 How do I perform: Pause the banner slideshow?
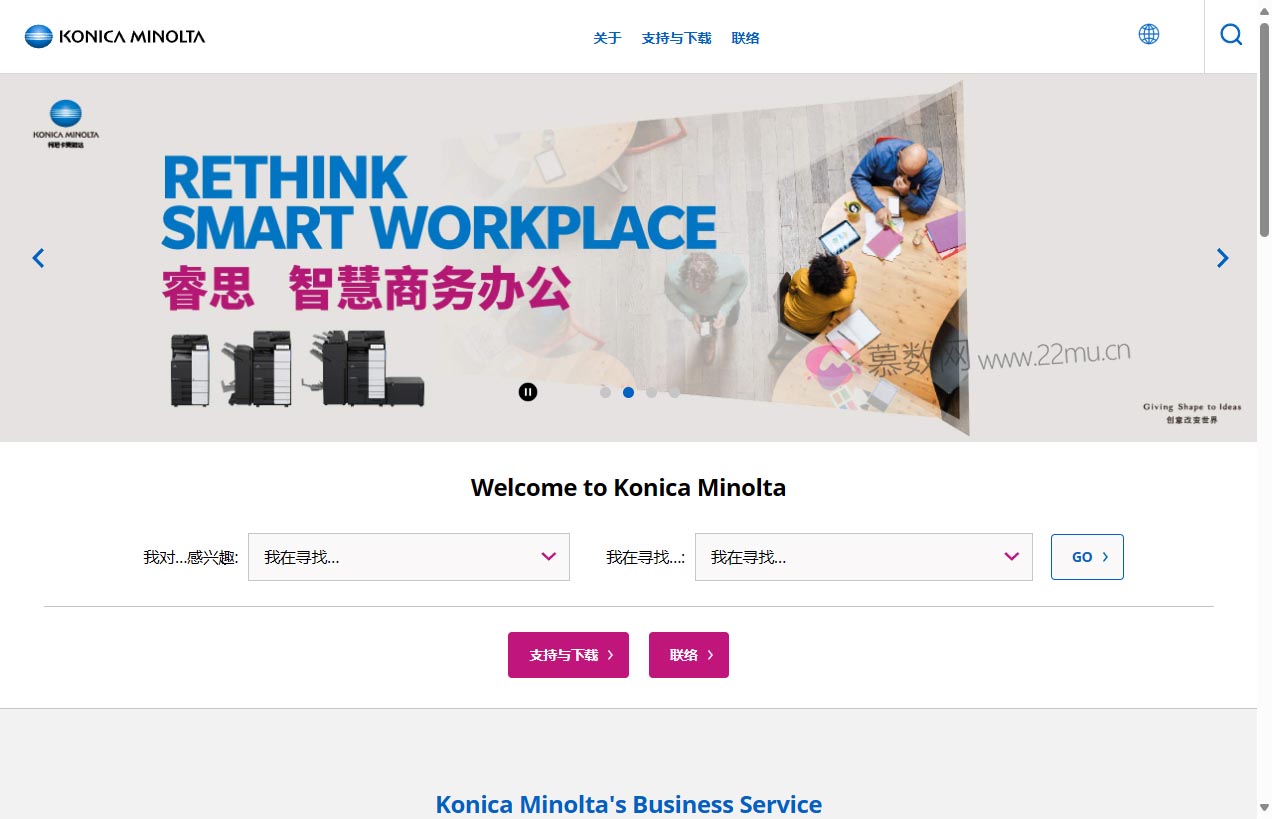point(528,392)
